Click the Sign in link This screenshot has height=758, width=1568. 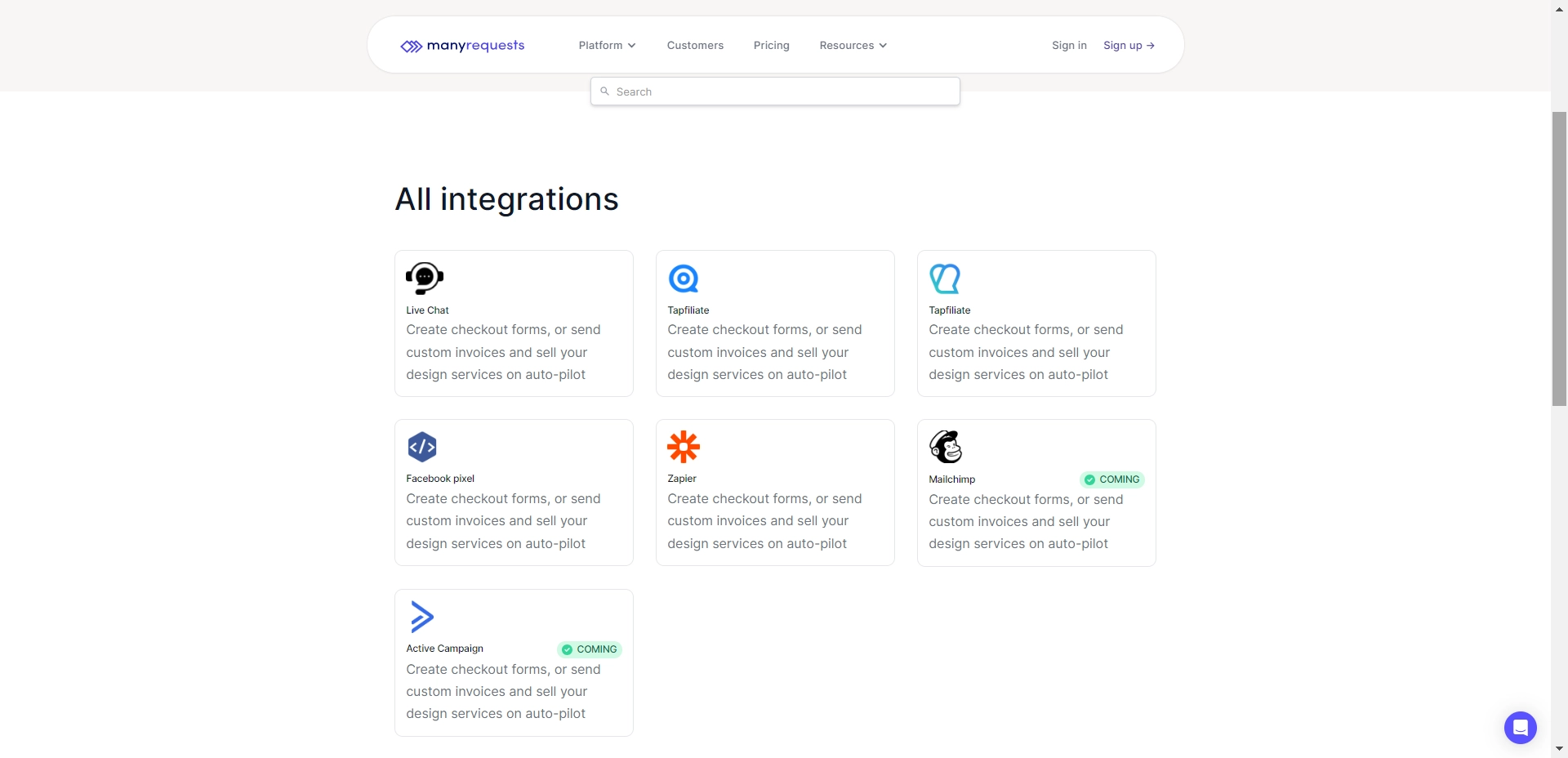[x=1069, y=45]
